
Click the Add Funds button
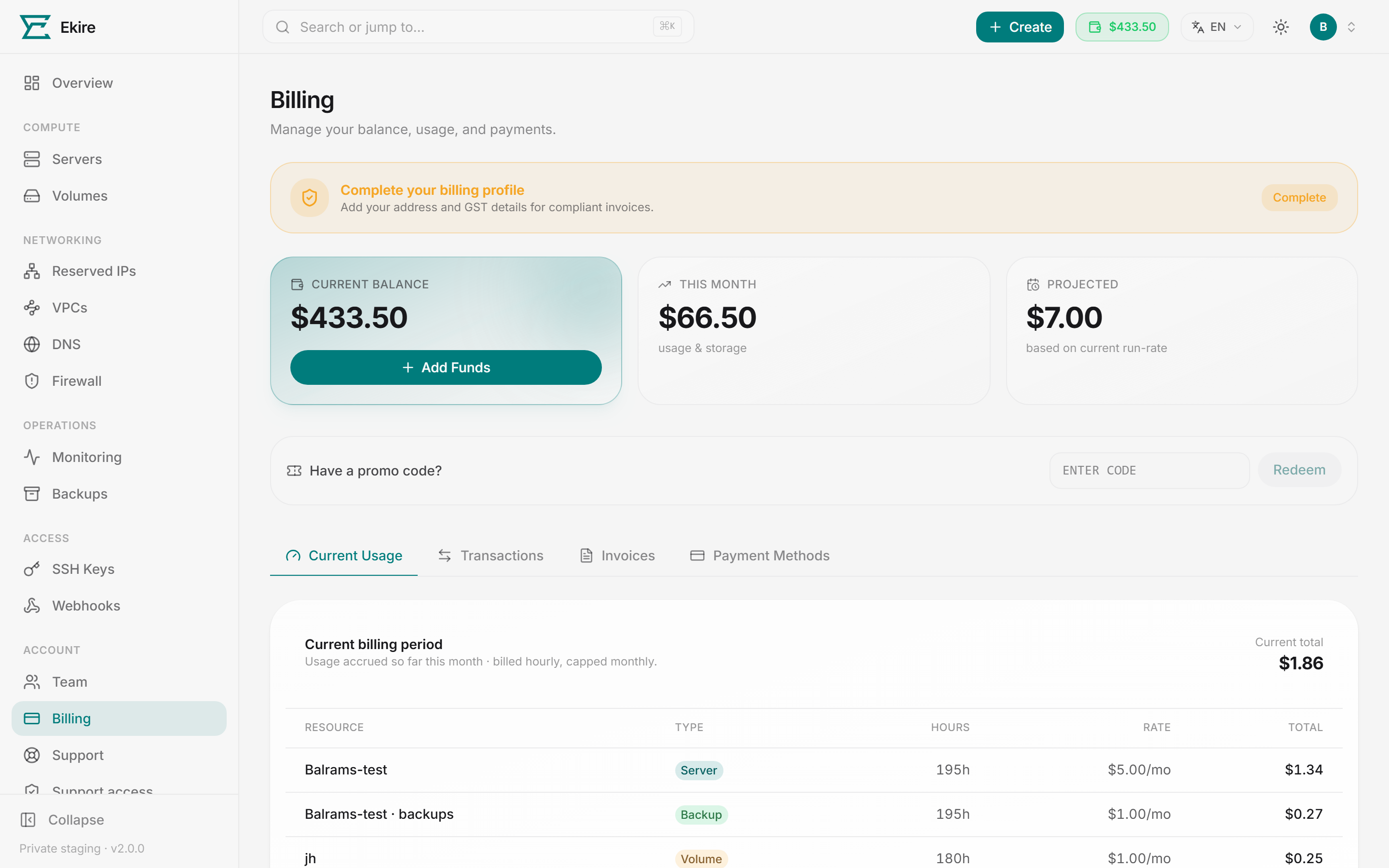tap(446, 367)
